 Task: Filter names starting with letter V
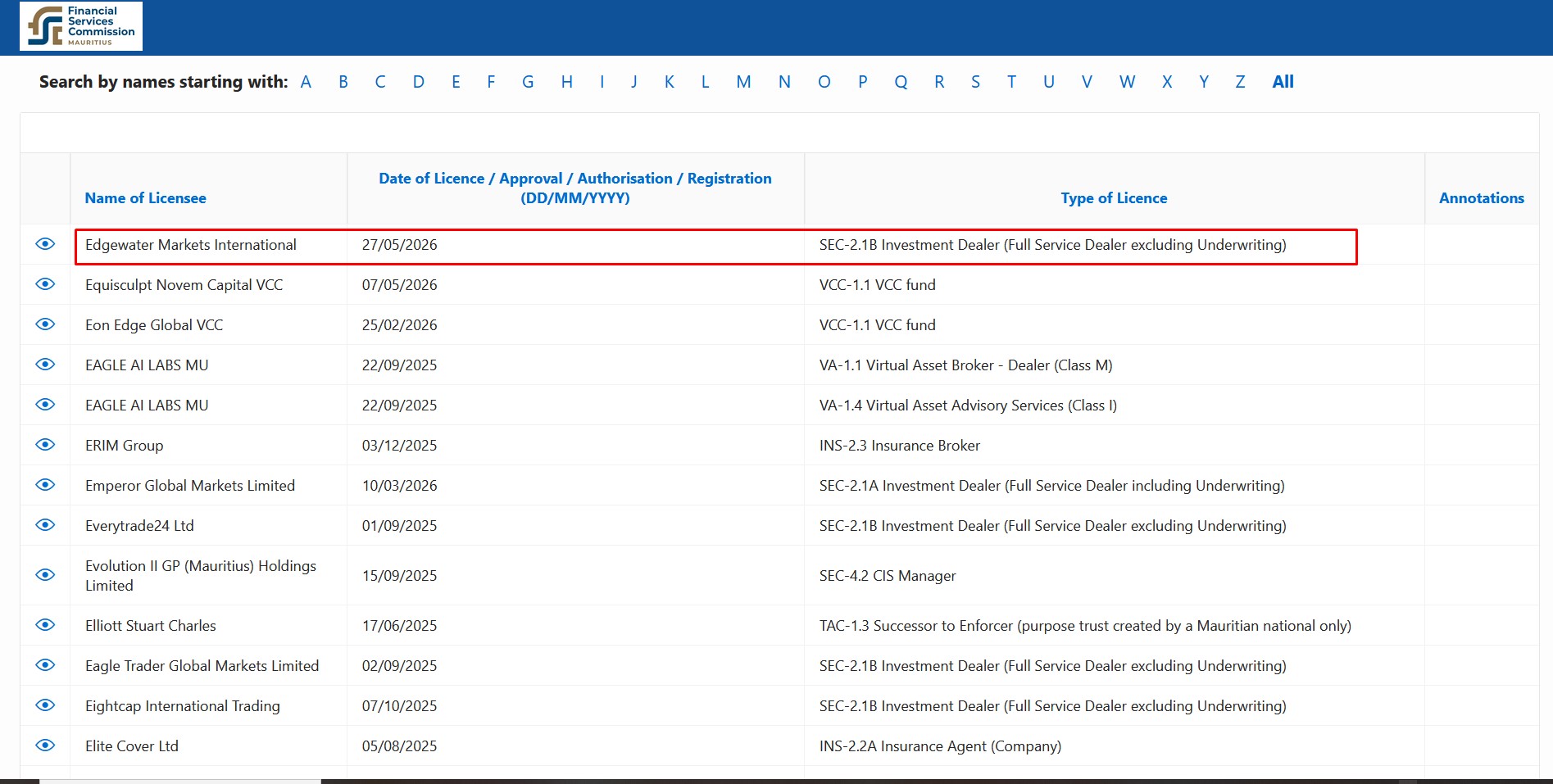tap(1087, 82)
